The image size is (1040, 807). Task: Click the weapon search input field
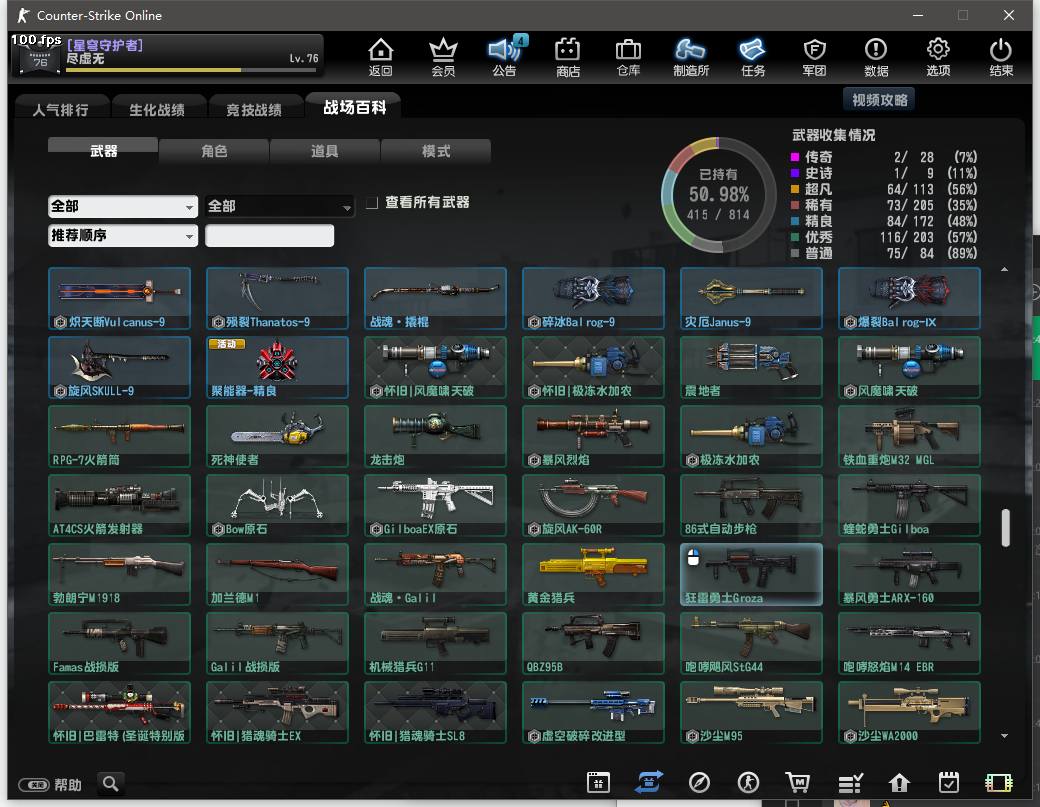click(x=269, y=235)
